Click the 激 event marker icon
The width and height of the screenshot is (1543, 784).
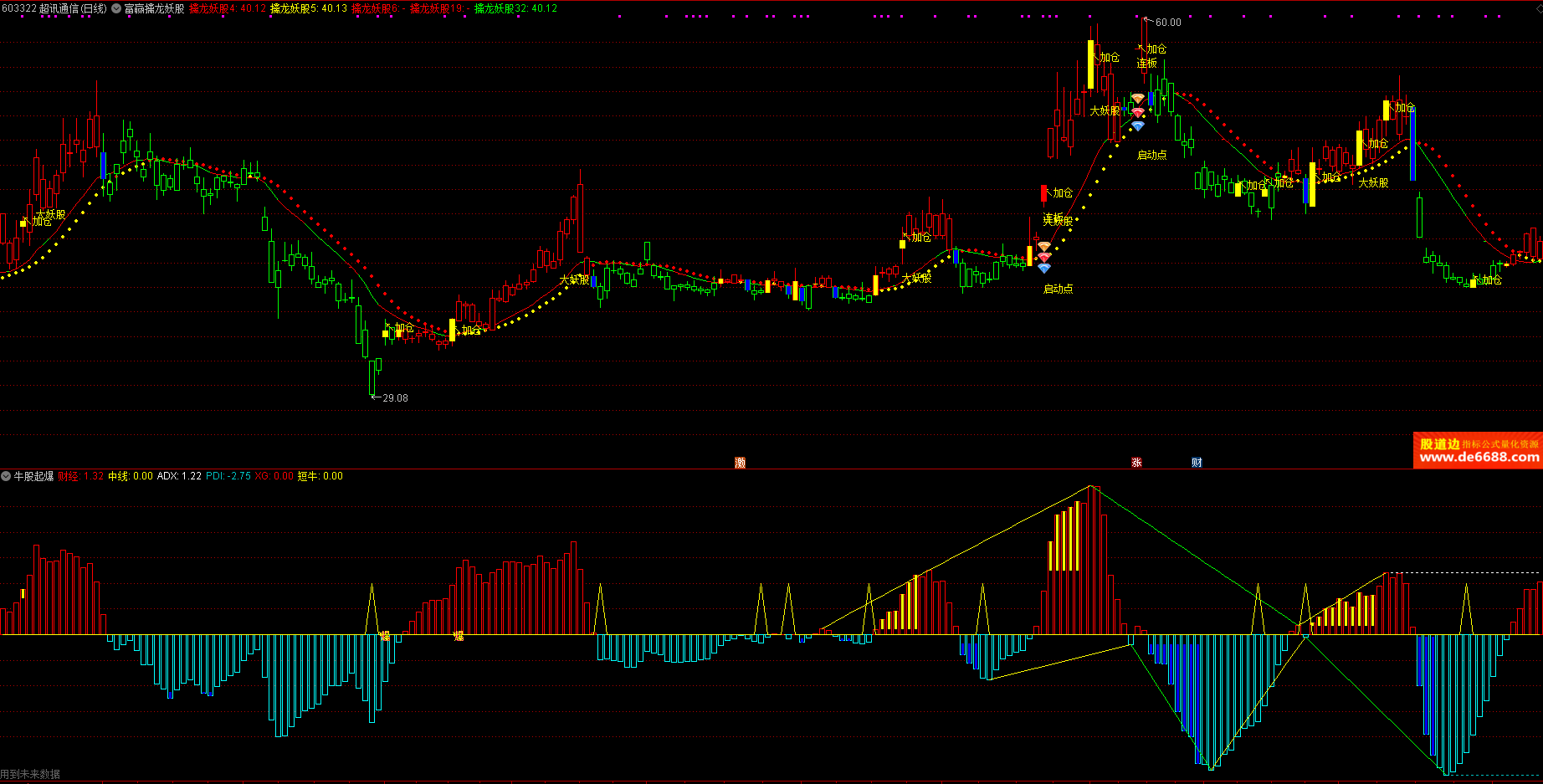(x=740, y=463)
